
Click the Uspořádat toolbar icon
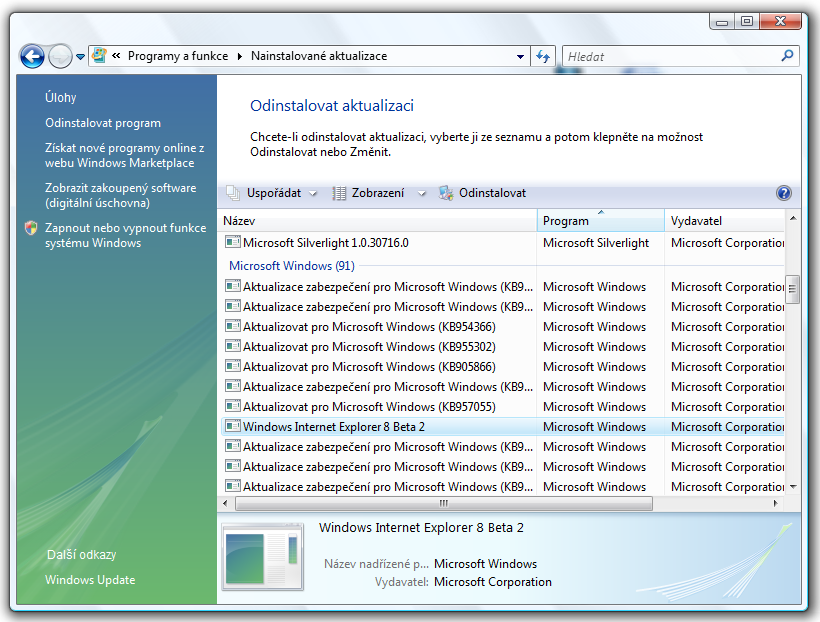pos(233,193)
